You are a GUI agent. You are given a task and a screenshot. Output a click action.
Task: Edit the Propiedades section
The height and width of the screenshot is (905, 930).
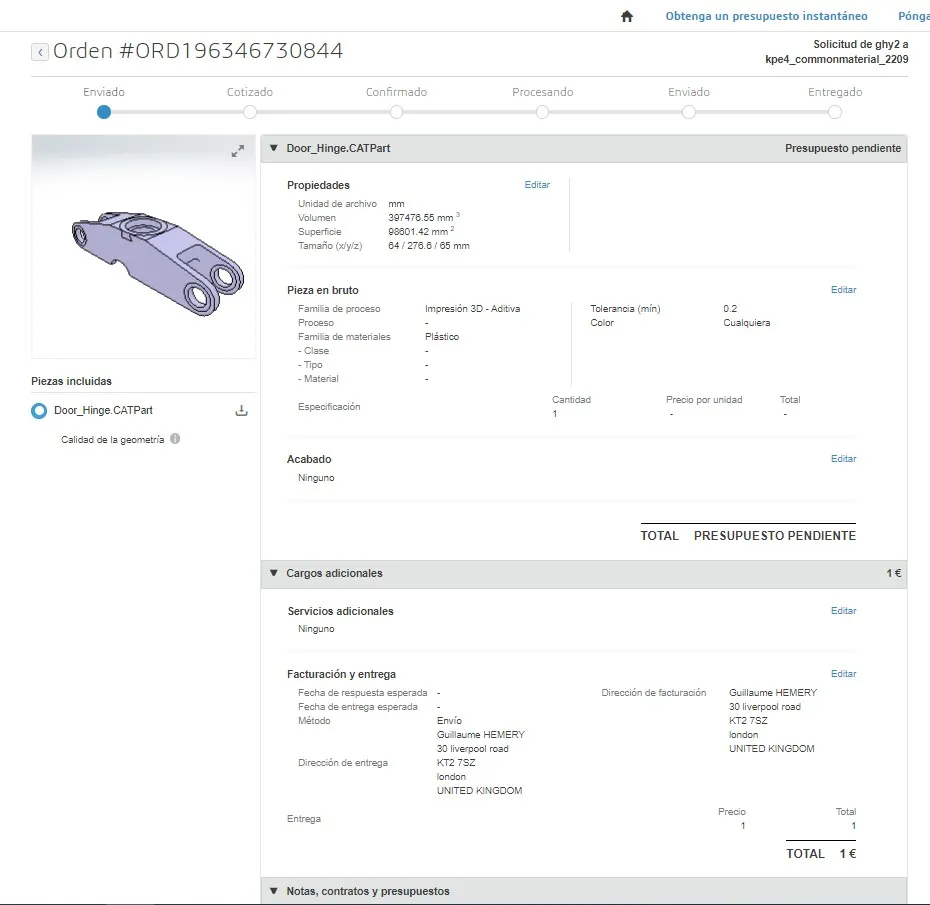(537, 185)
